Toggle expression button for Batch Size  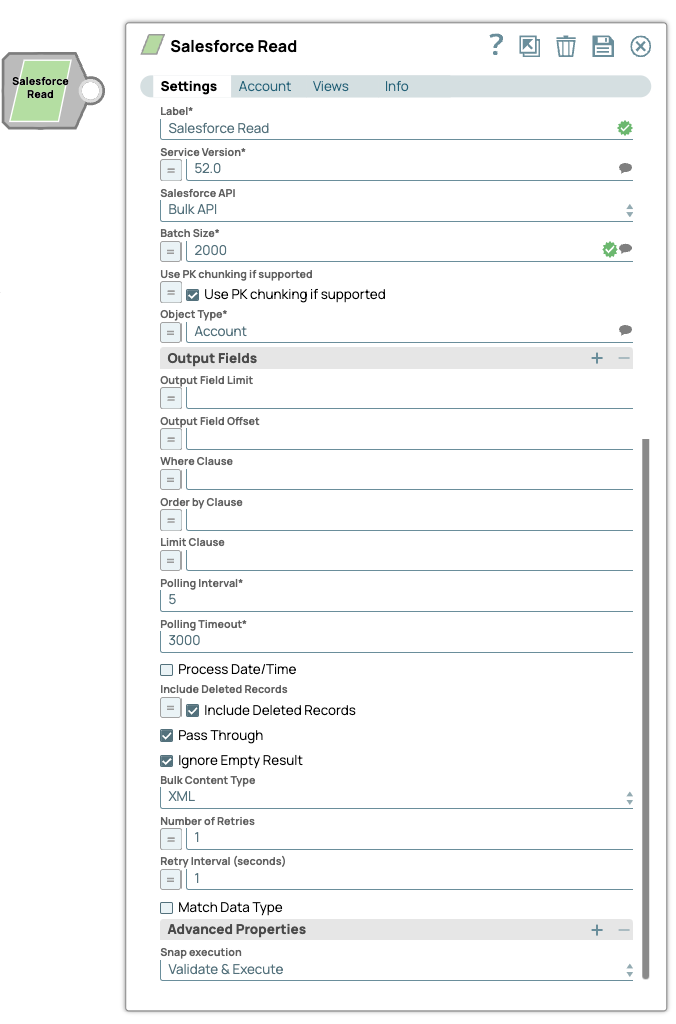[170, 251]
